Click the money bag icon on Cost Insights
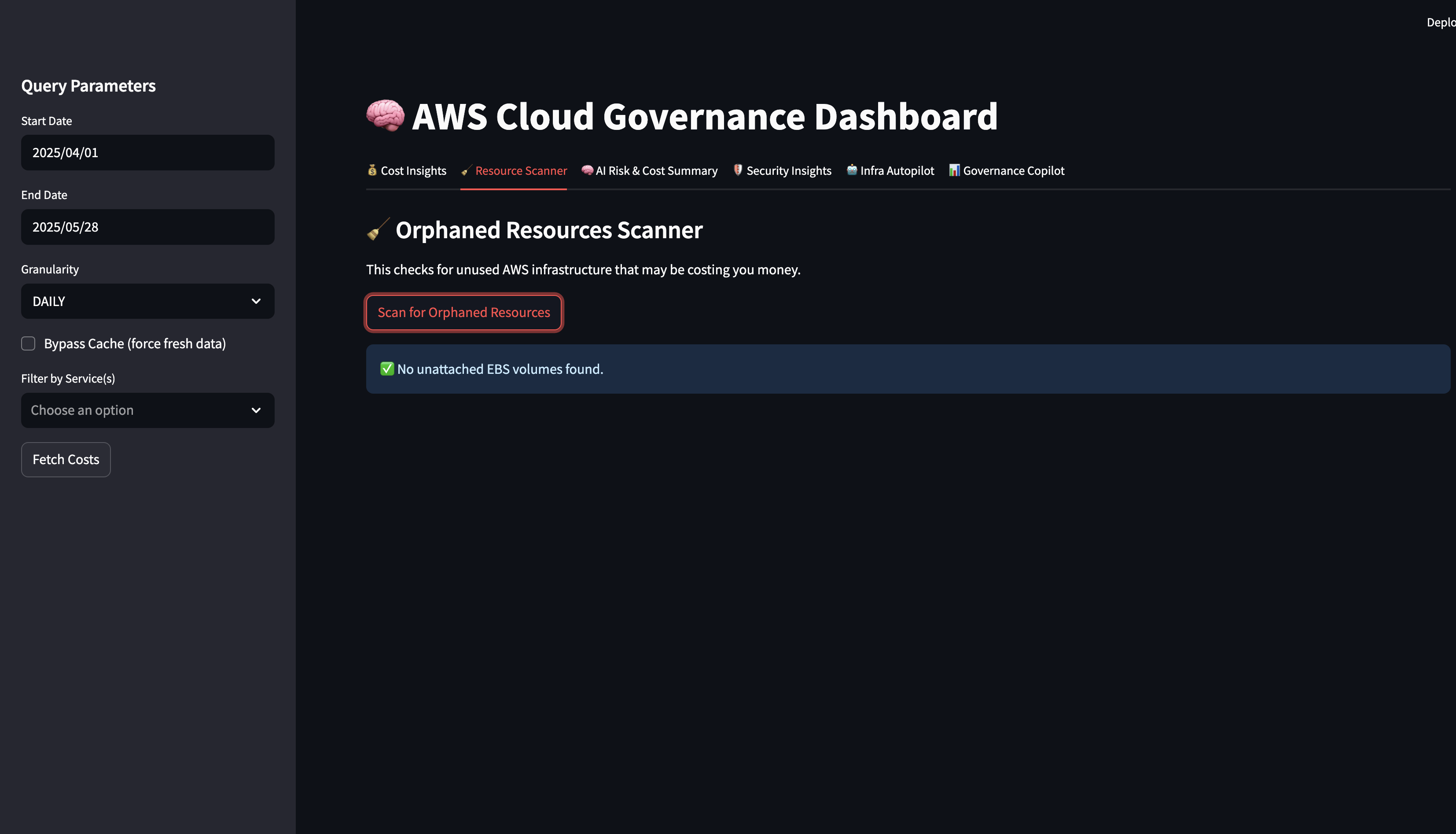1456x834 pixels. (372, 170)
